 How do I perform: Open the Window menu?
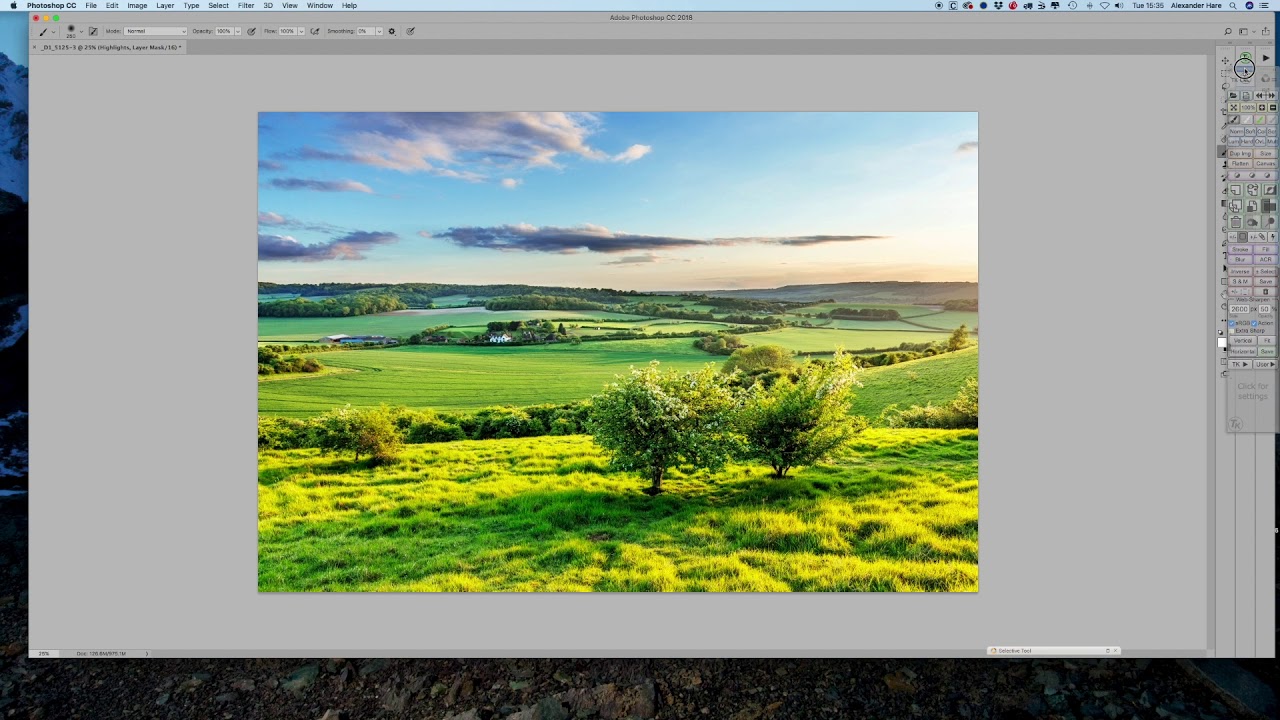click(320, 6)
